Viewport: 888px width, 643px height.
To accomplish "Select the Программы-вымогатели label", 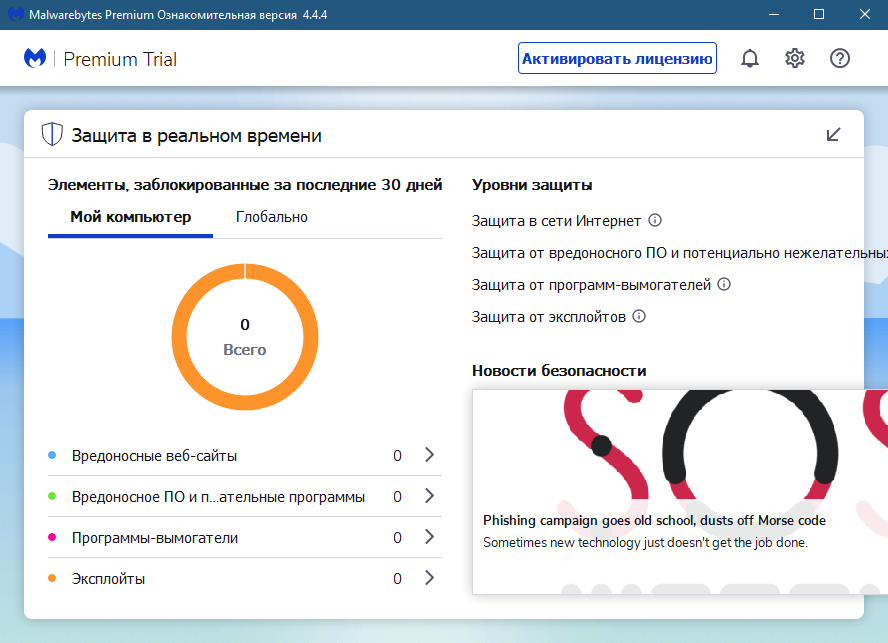I will [x=155, y=538].
